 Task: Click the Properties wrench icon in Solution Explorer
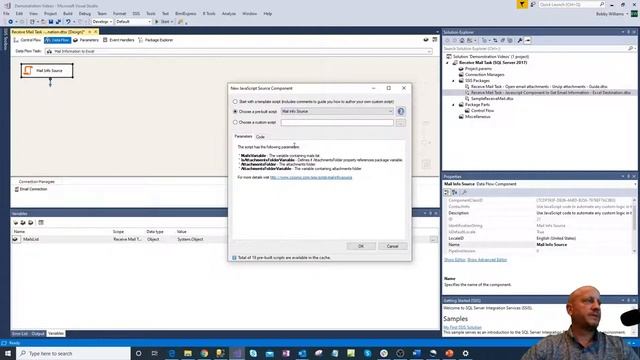pyautogui.click(x=520, y=40)
